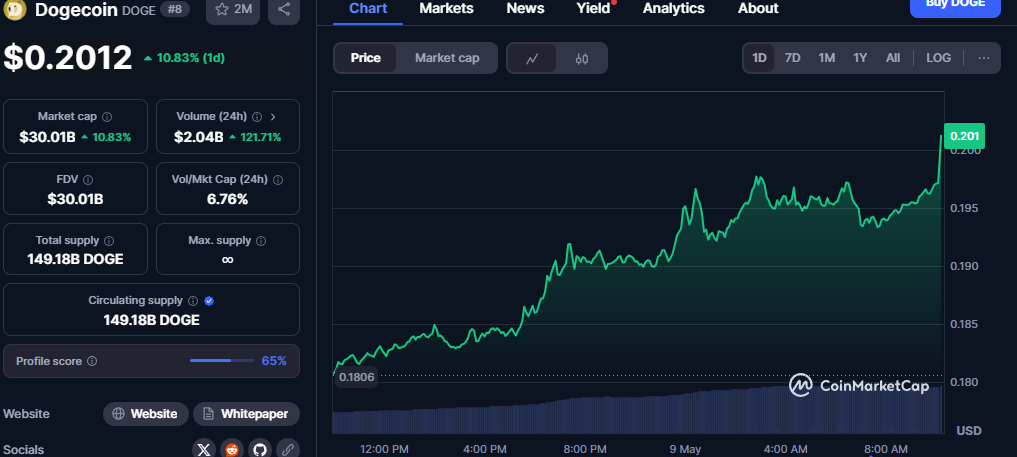Click the verified checkmark badge
Viewport: 1017px width, 457px height.
pos(209,301)
